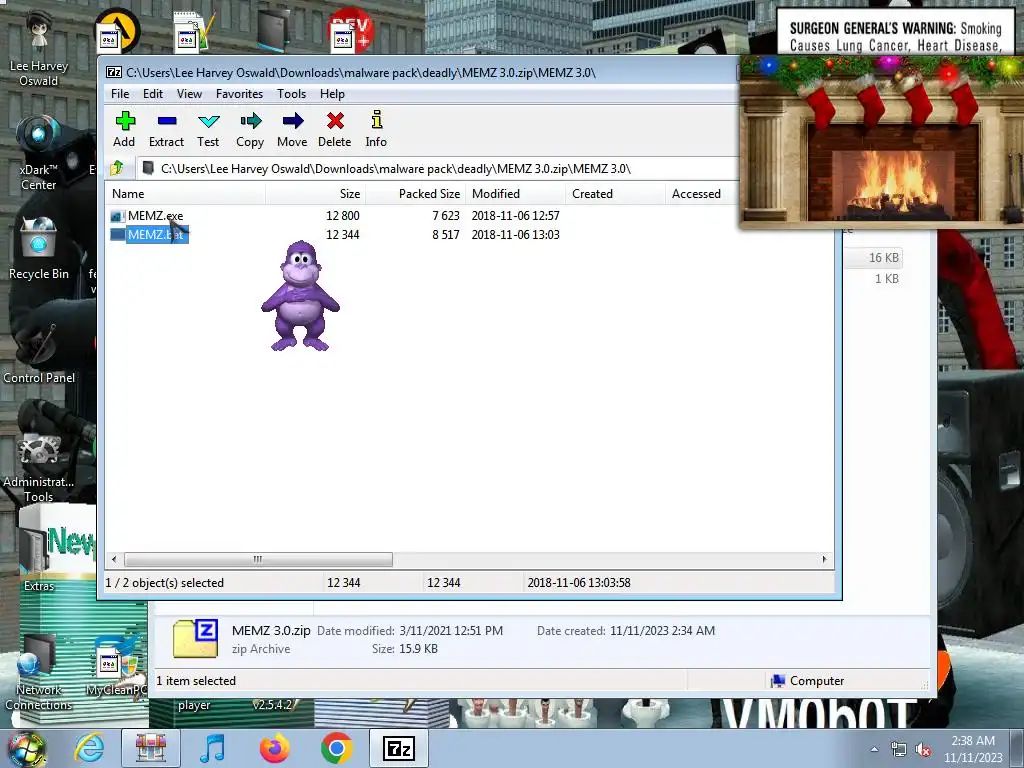Click the yellow desktop shortcut icon at top

(x=118, y=31)
